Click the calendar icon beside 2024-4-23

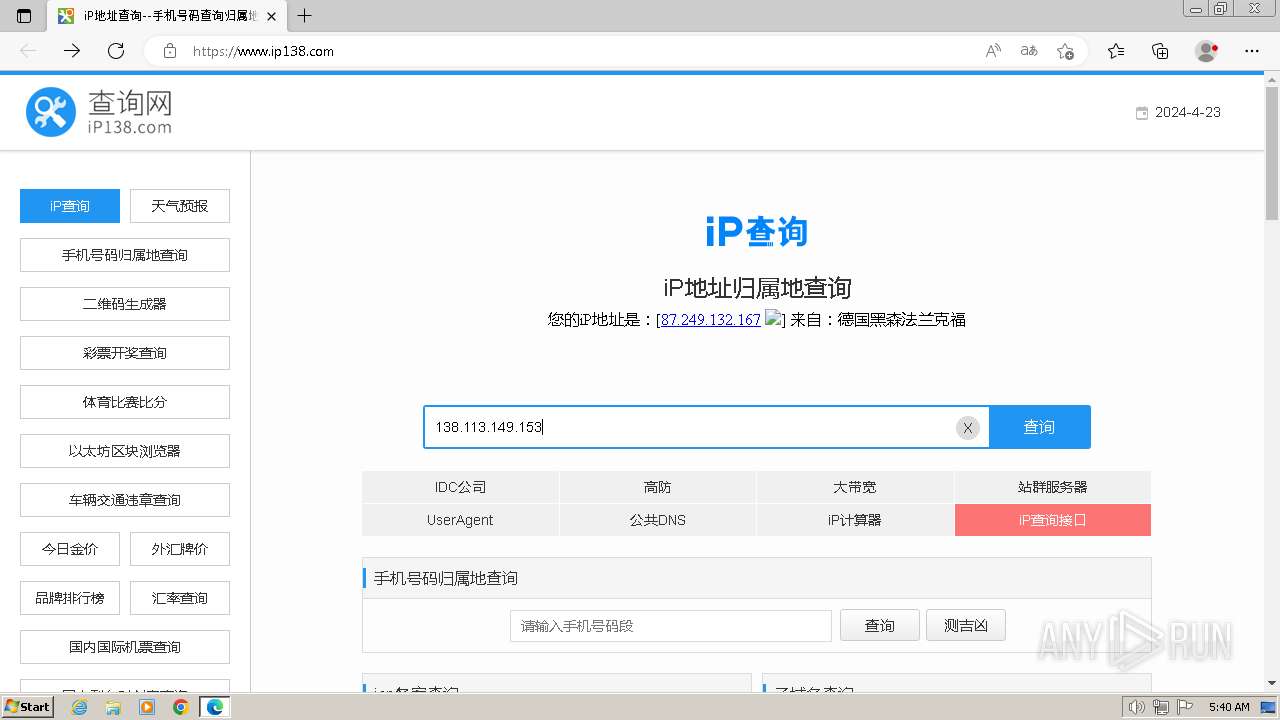pos(1142,113)
